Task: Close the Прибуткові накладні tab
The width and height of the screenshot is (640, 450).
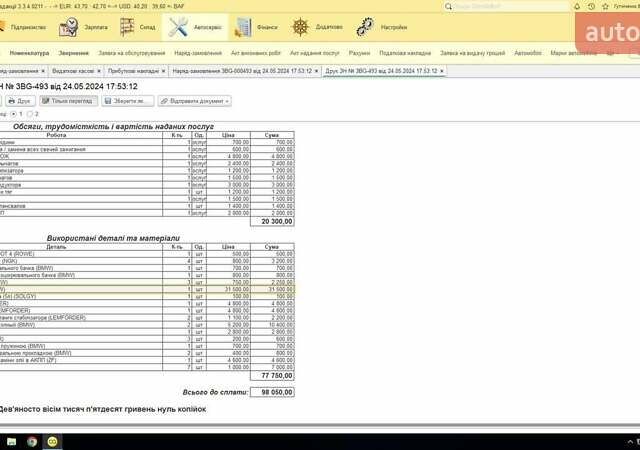Action: point(162,72)
